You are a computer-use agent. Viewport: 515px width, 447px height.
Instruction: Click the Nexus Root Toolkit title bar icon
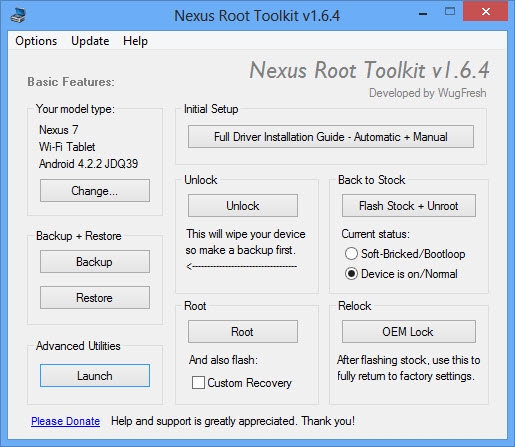point(18,15)
